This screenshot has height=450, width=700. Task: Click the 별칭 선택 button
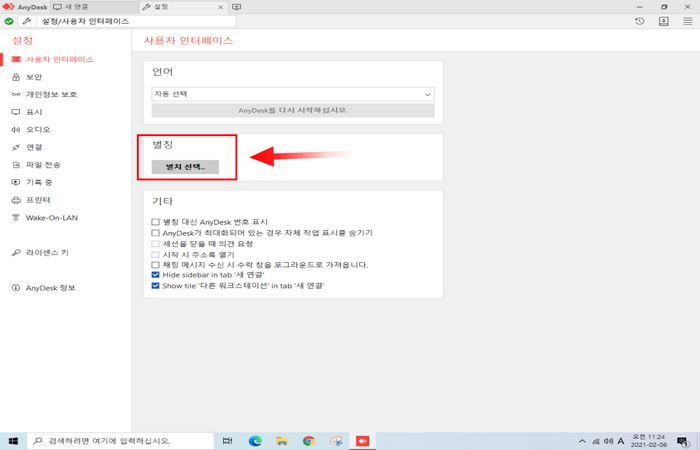tap(185, 167)
